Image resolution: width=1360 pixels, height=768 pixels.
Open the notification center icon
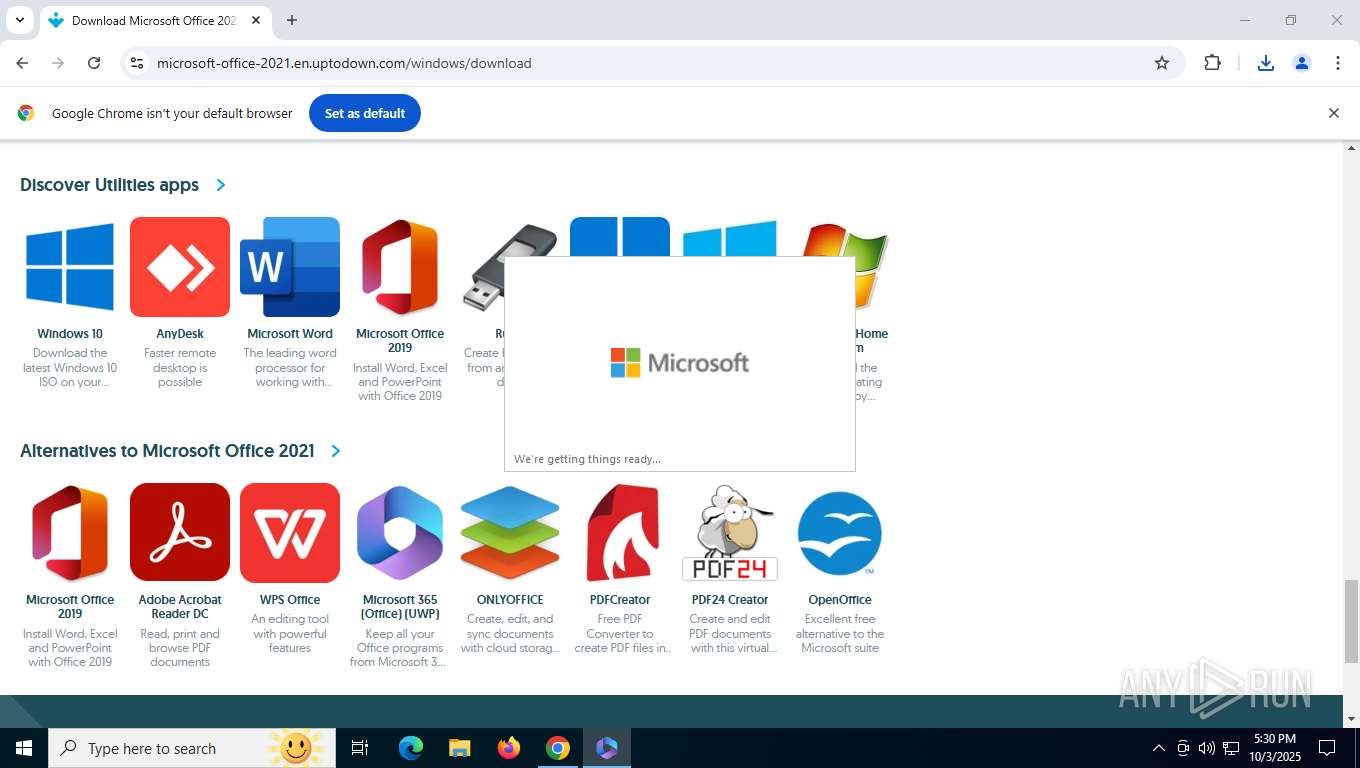pyautogui.click(x=1327, y=748)
